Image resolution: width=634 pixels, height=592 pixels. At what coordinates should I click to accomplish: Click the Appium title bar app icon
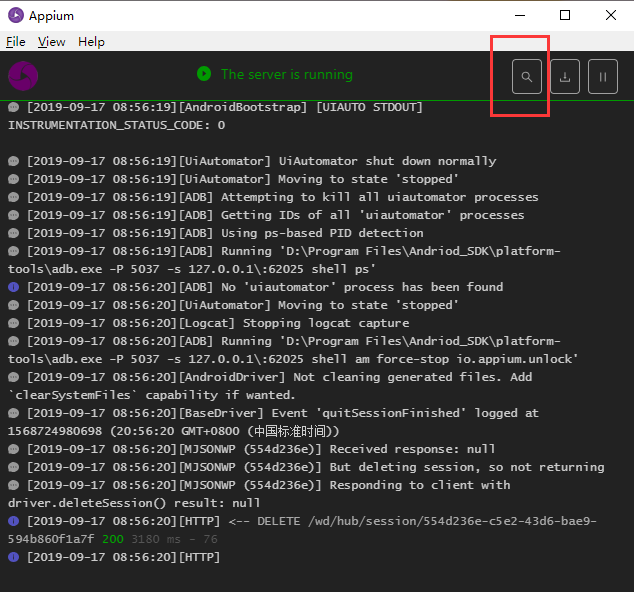click(x=16, y=15)
